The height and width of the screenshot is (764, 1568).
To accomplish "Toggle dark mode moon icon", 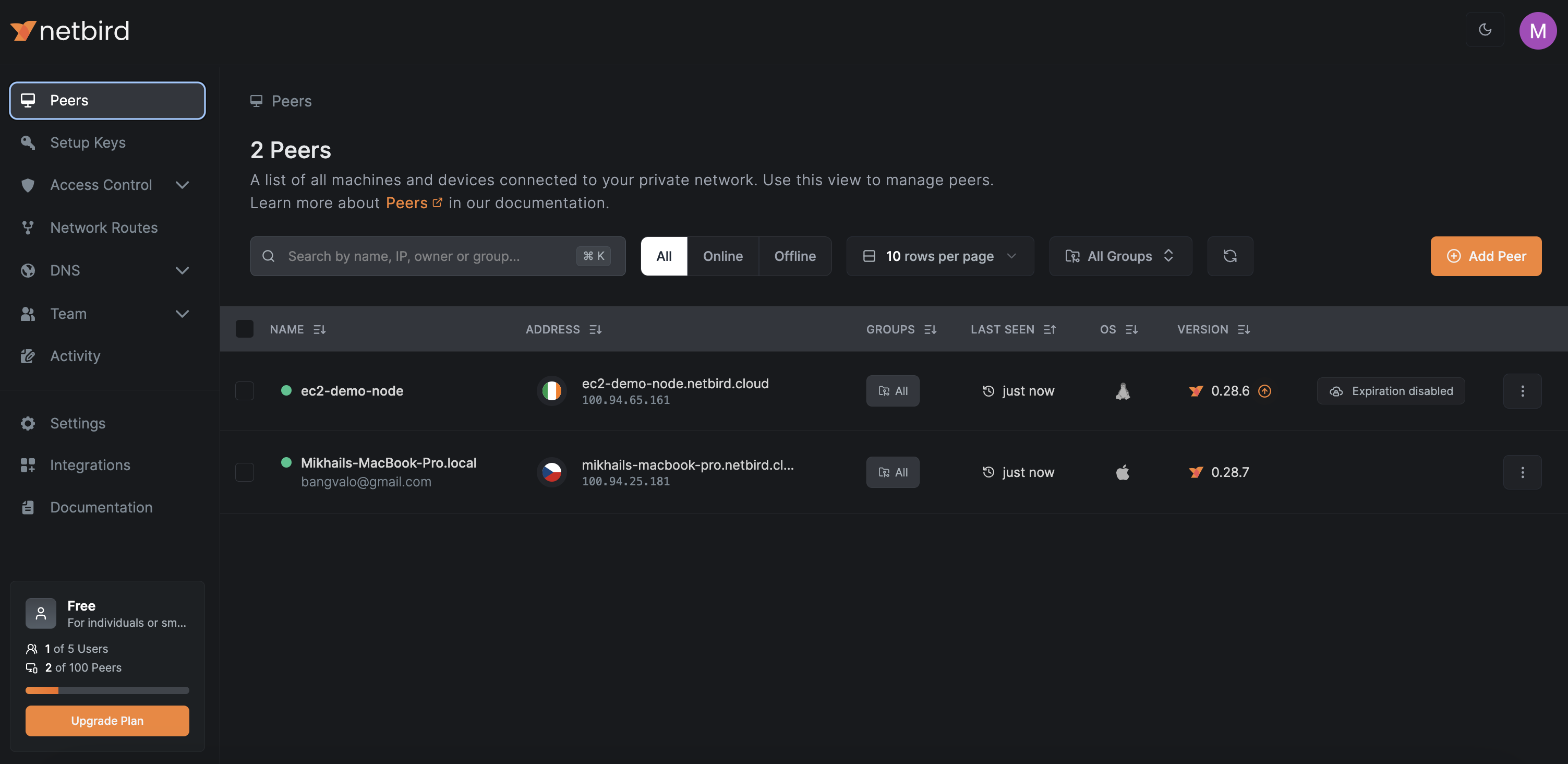I will [x=1485, y=30].
